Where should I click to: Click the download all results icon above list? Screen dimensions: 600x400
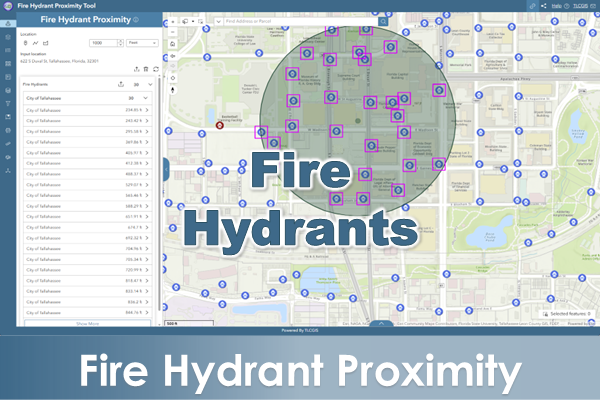pos(137,69)
